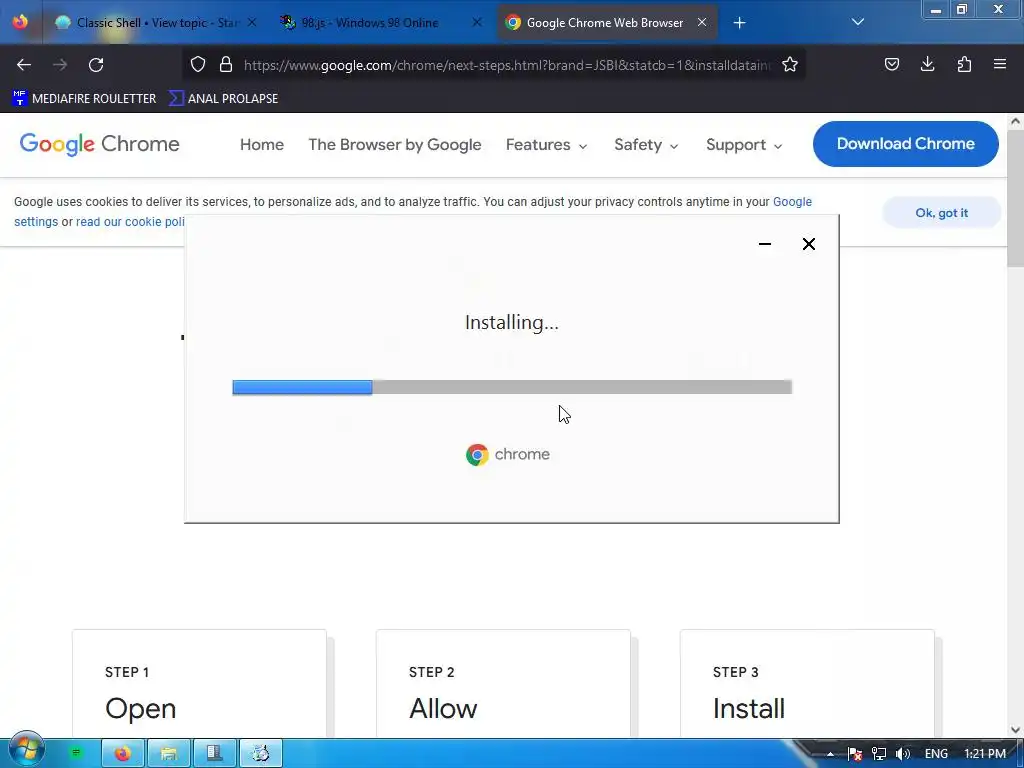View site security via the padlock icon
1024x768 pixels.
click(x=226, y=64)
